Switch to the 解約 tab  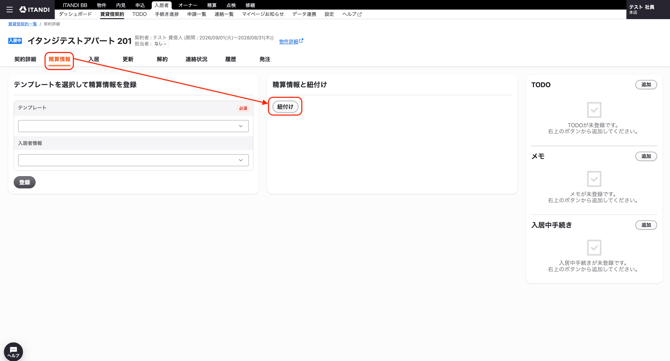point(162,59)
